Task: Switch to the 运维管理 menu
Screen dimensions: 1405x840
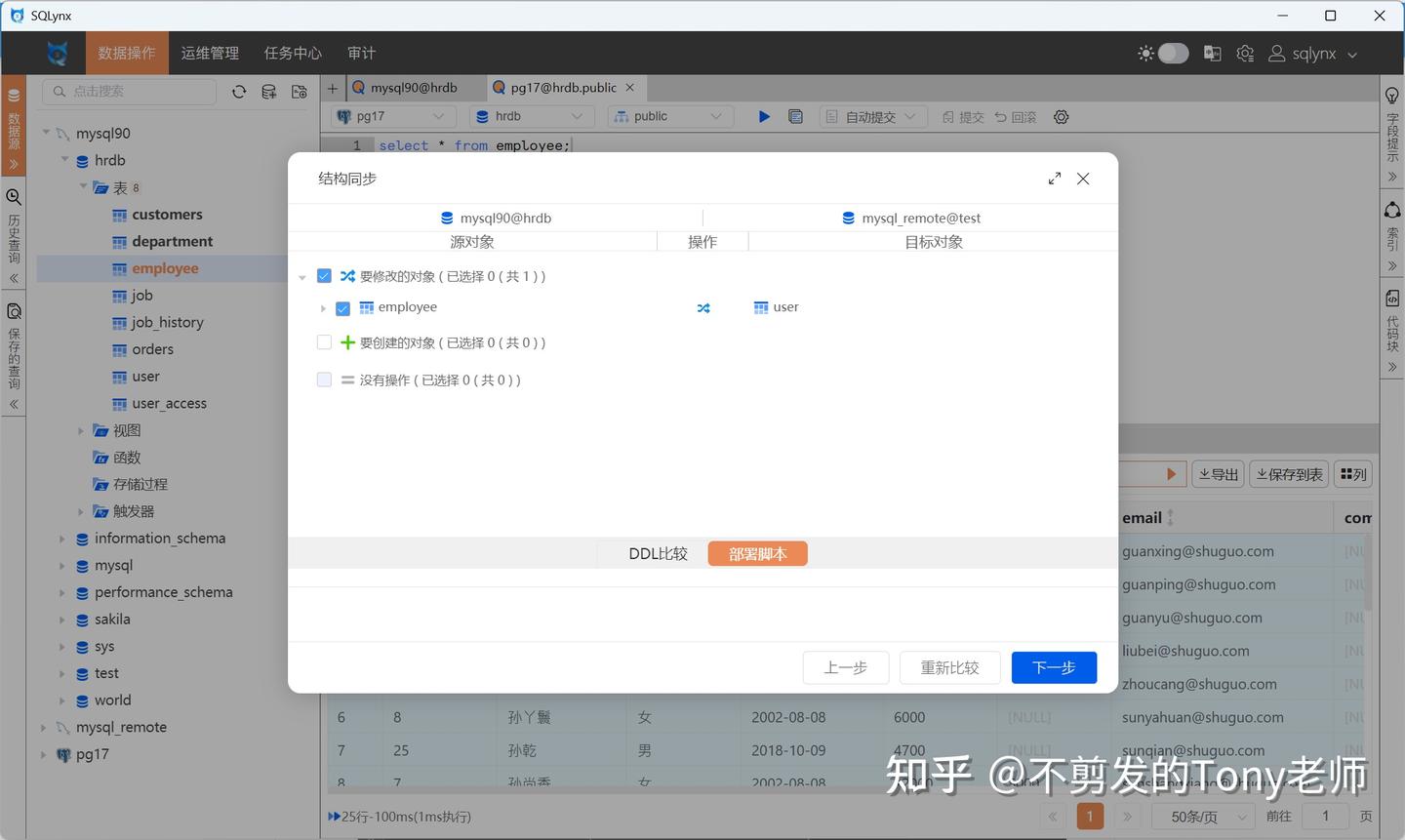Action: pos(209,53)
